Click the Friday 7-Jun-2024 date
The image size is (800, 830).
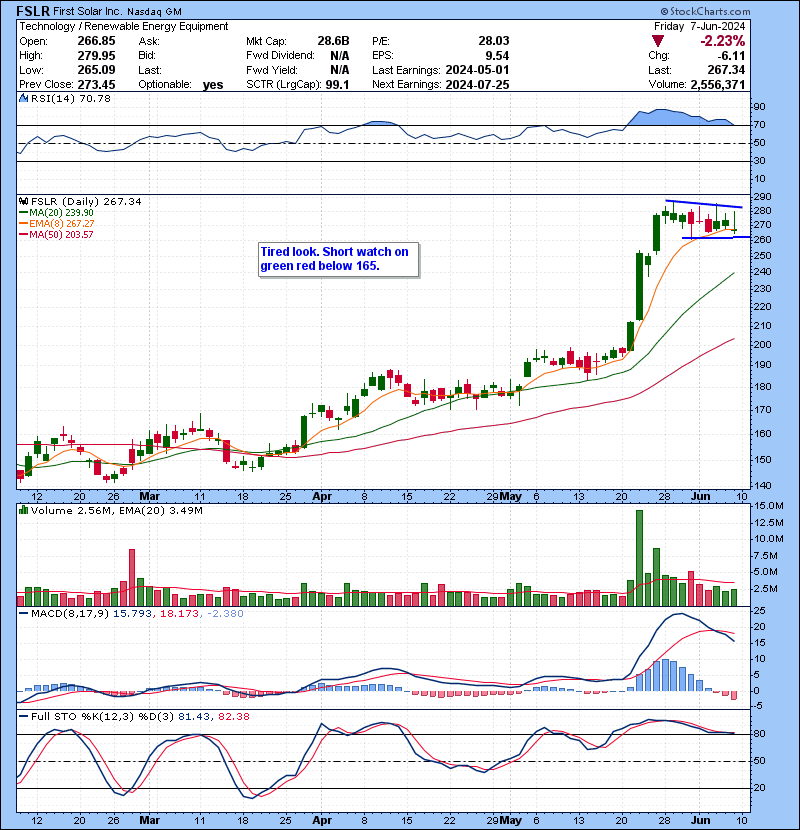pyautogui.click(x=699, y=26)
